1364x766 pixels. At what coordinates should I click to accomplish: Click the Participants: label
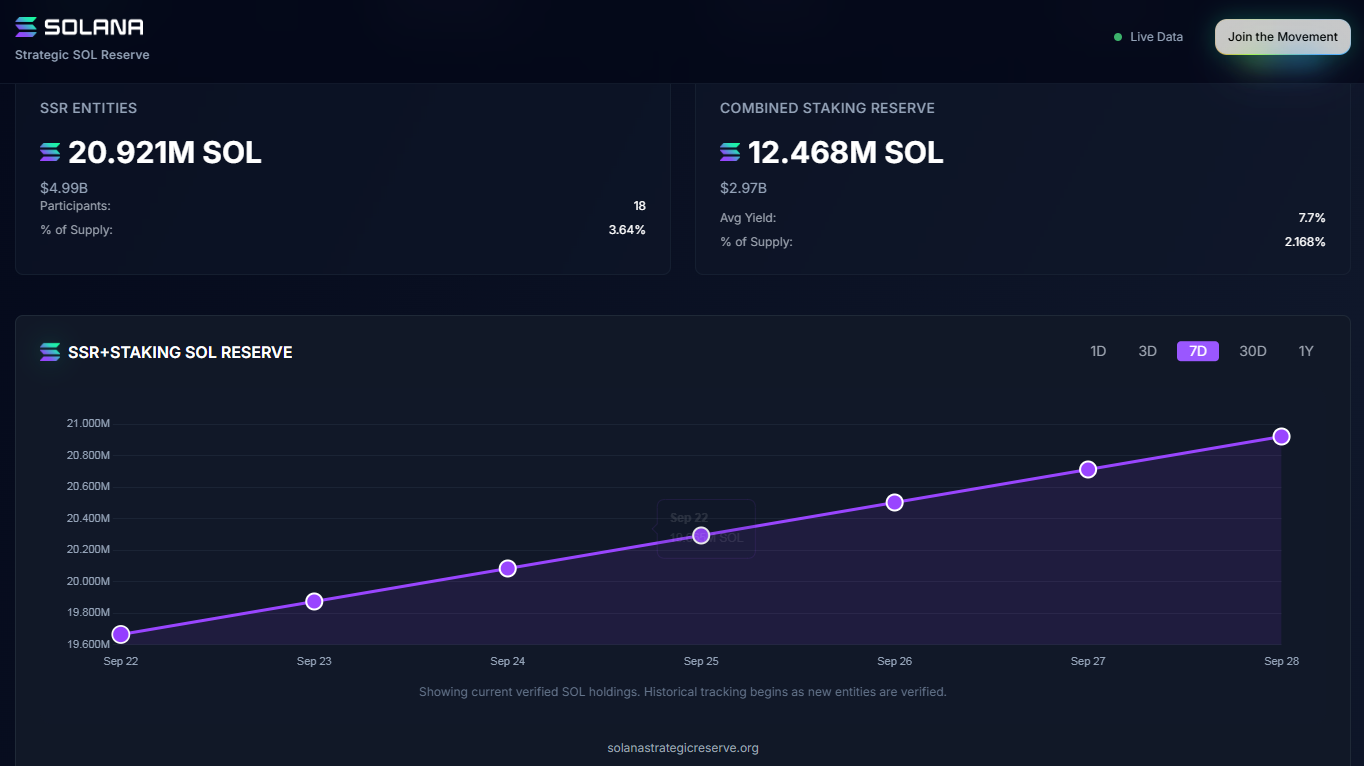tap(75, 206)
